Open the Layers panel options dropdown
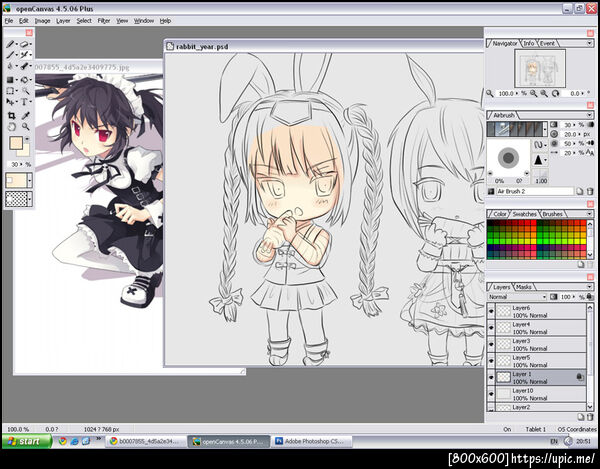 590,287
